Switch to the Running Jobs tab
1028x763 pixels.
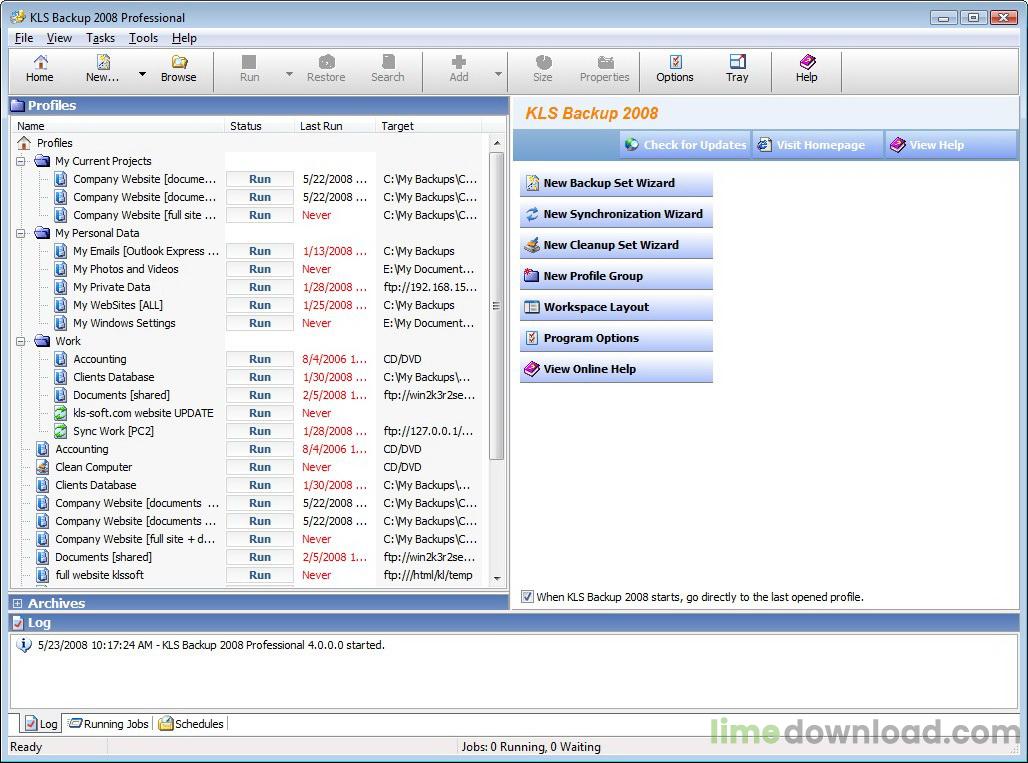click(x=108, y=724)
